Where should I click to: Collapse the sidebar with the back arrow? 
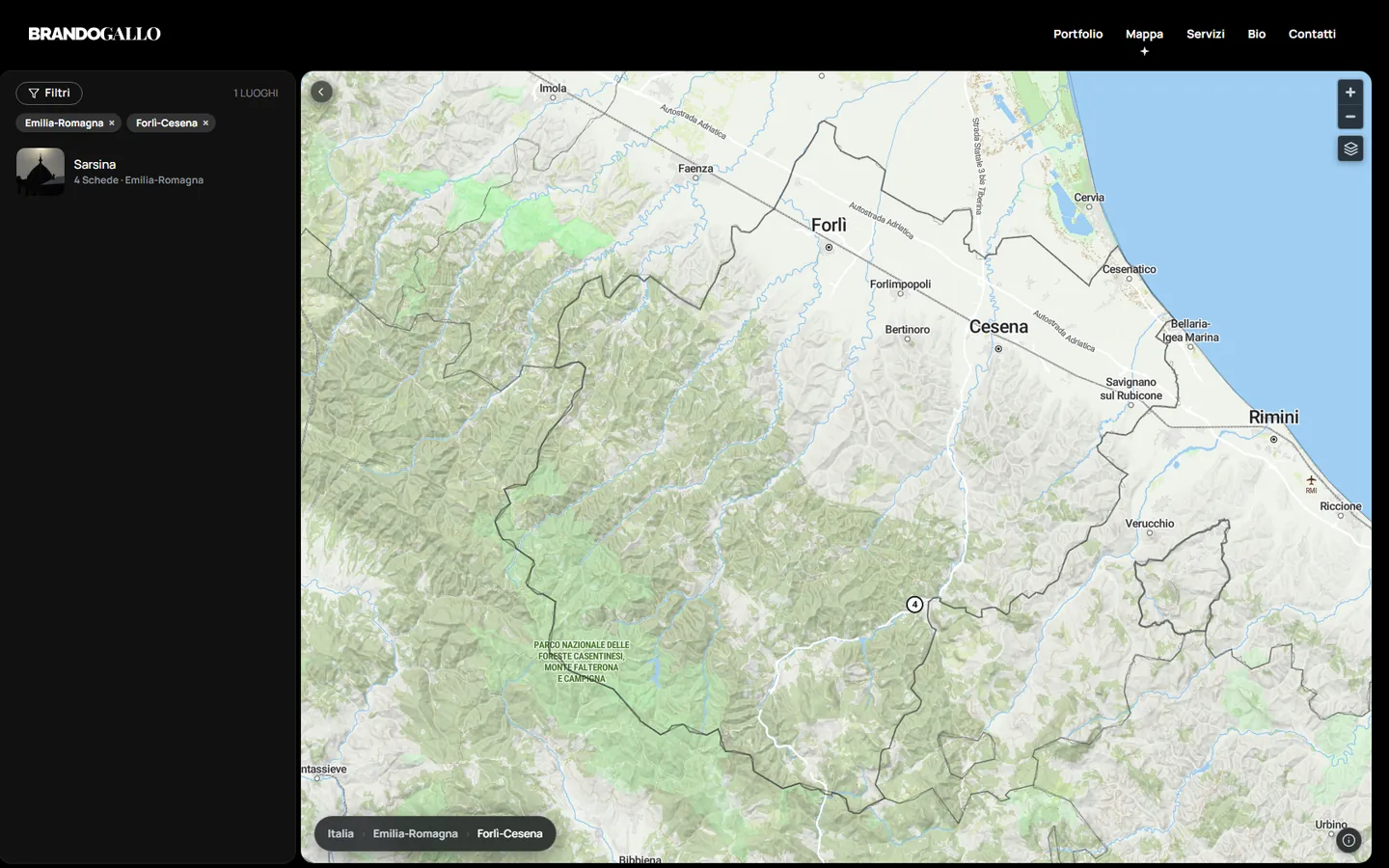tap(321, 92)
